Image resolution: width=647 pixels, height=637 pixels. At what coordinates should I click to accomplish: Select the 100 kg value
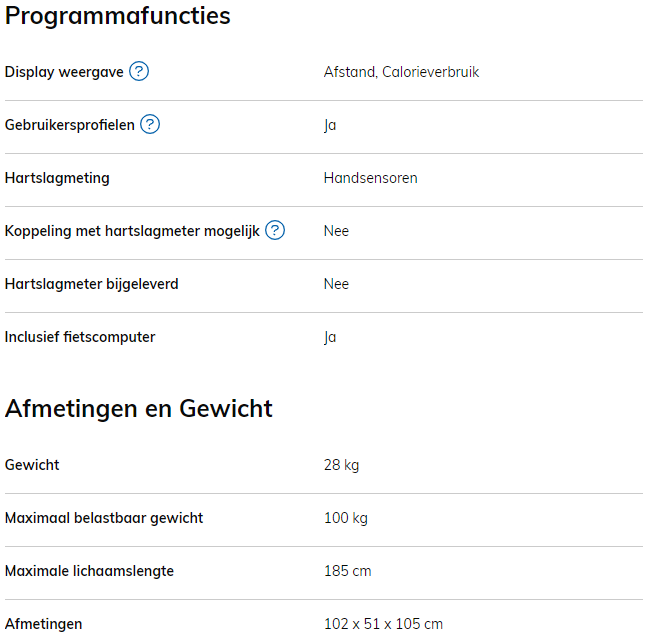[345, 518]
